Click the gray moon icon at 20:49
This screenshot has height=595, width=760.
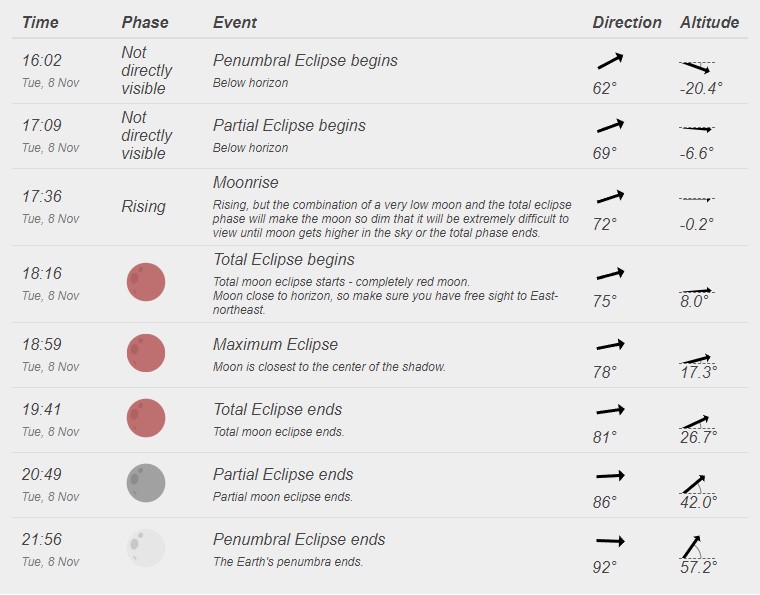click(x=146, y=483)
